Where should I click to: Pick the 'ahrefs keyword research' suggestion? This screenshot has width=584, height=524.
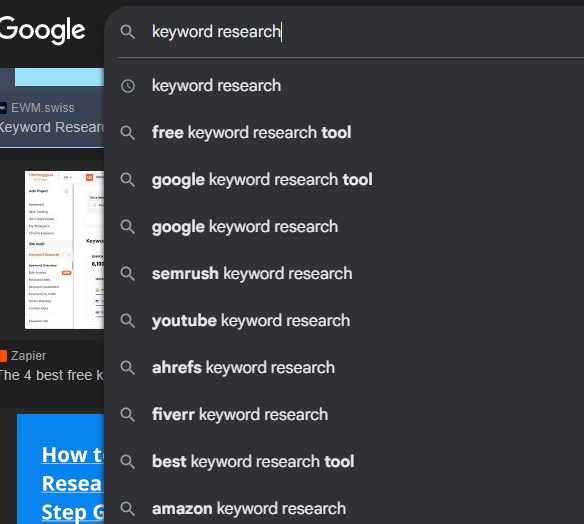click(x=345, y=368)
